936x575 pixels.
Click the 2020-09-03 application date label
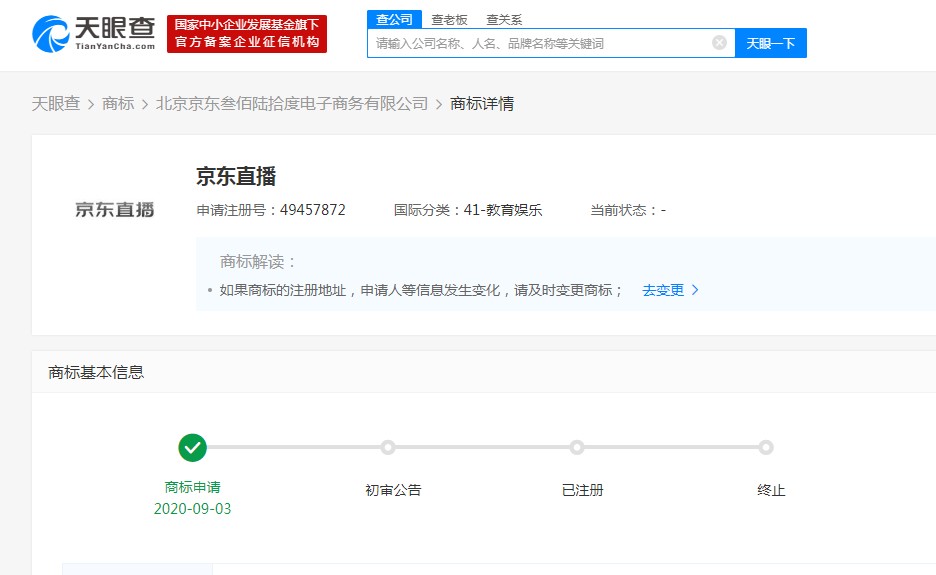click(x=192, y=509)
